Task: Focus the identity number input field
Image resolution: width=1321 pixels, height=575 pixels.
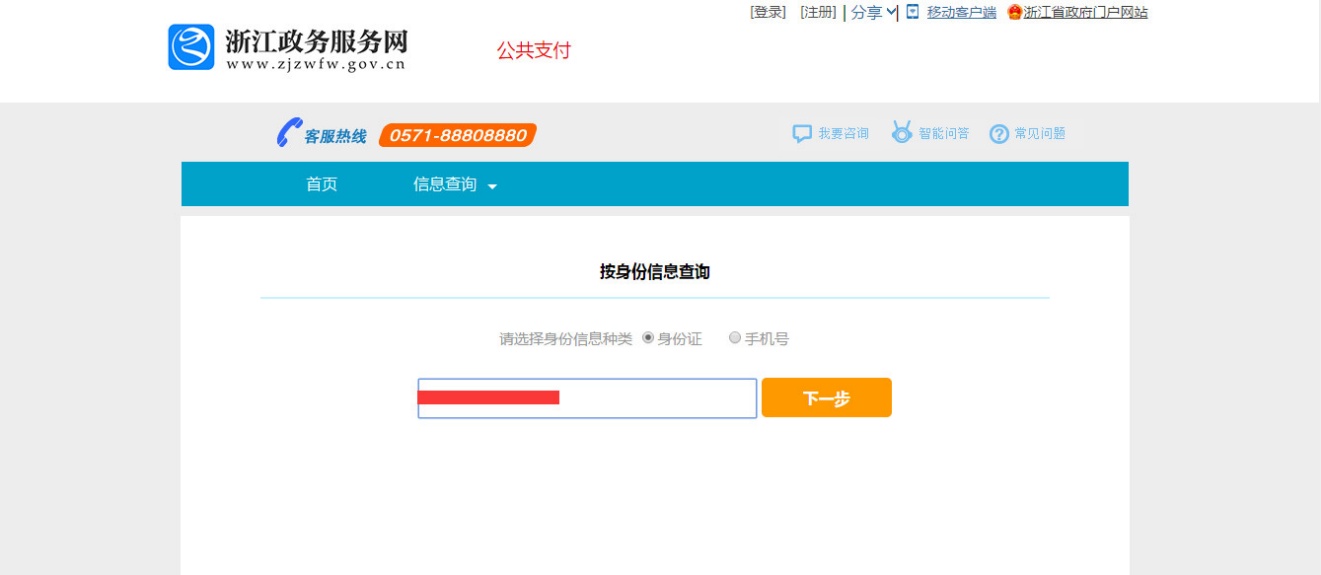Action: tap(587, 398)
